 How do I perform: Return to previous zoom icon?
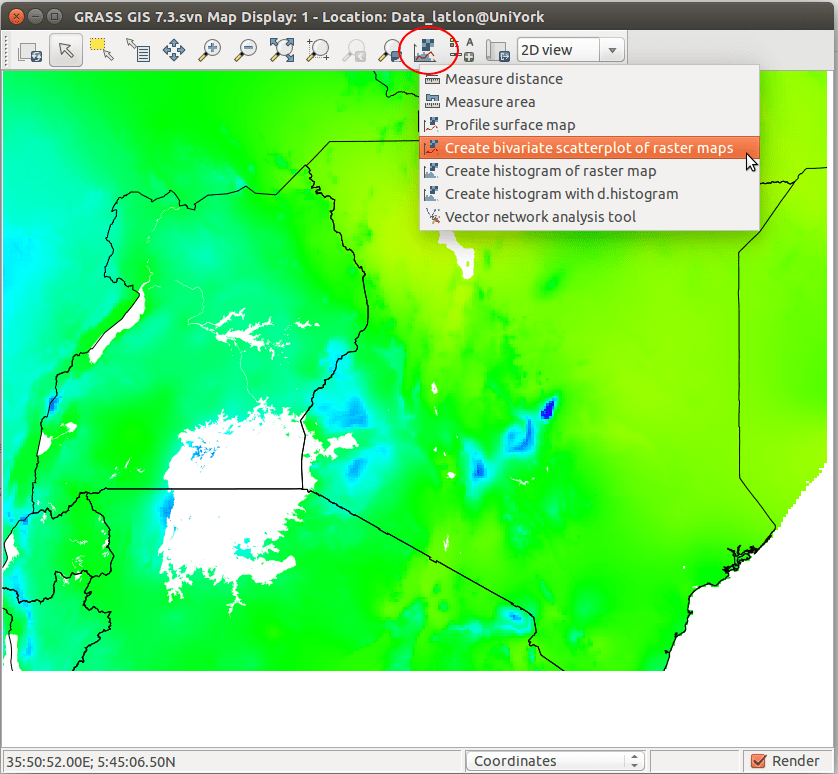point(354,50)
